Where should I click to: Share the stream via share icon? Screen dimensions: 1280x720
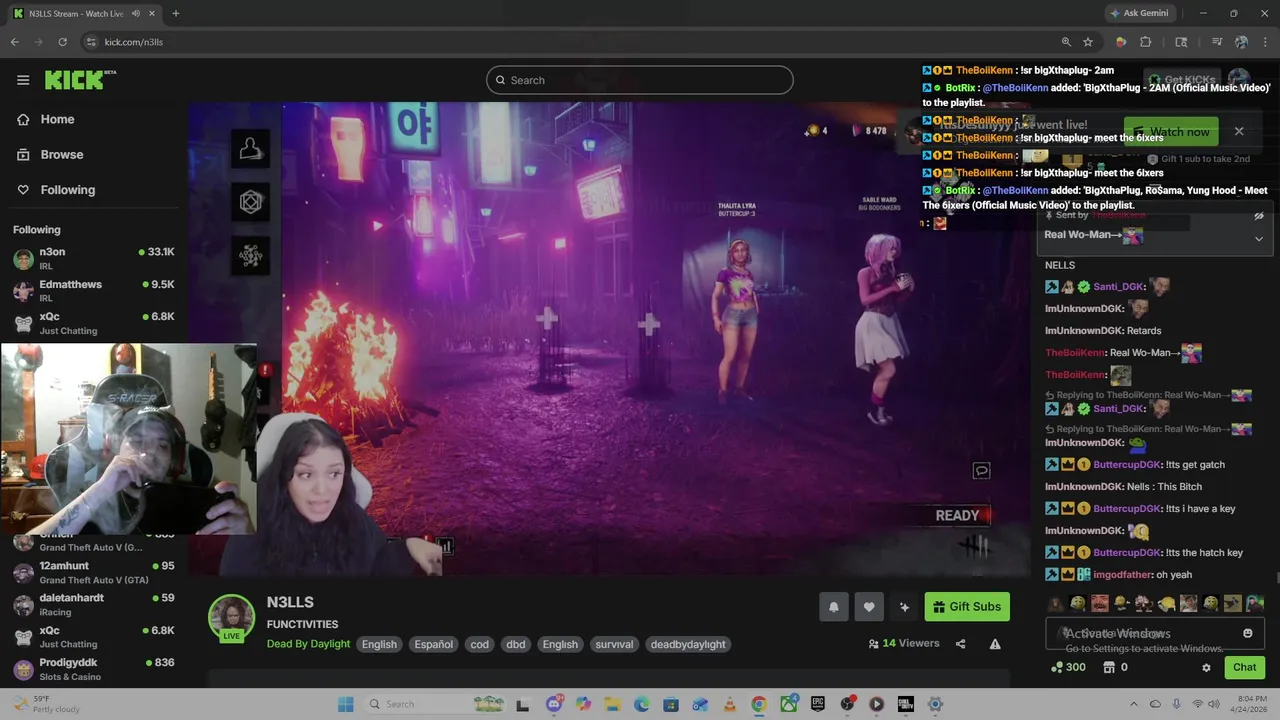[x=961, y=644]
